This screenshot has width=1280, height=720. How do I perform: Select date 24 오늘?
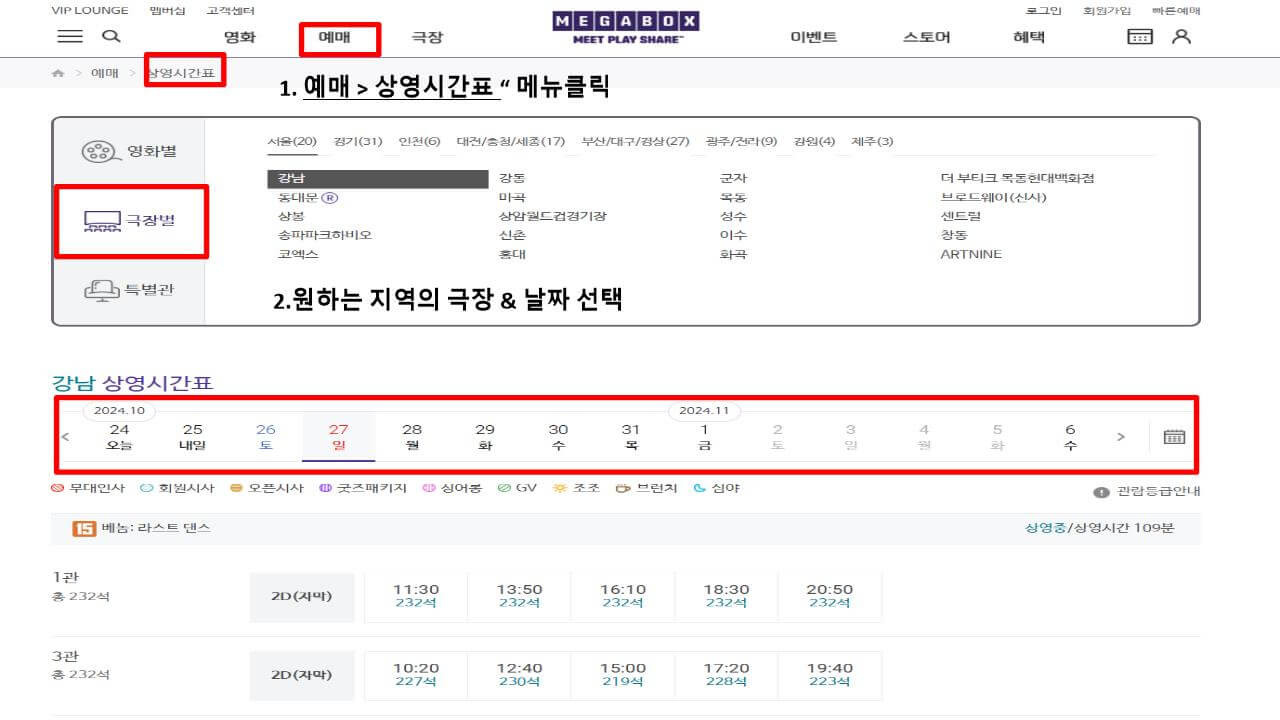pyautogui.click(x=119, y=437)
